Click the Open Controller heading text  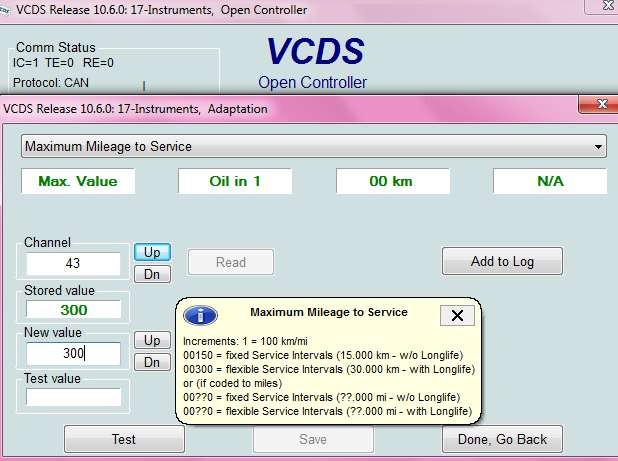tap(313, 82)
